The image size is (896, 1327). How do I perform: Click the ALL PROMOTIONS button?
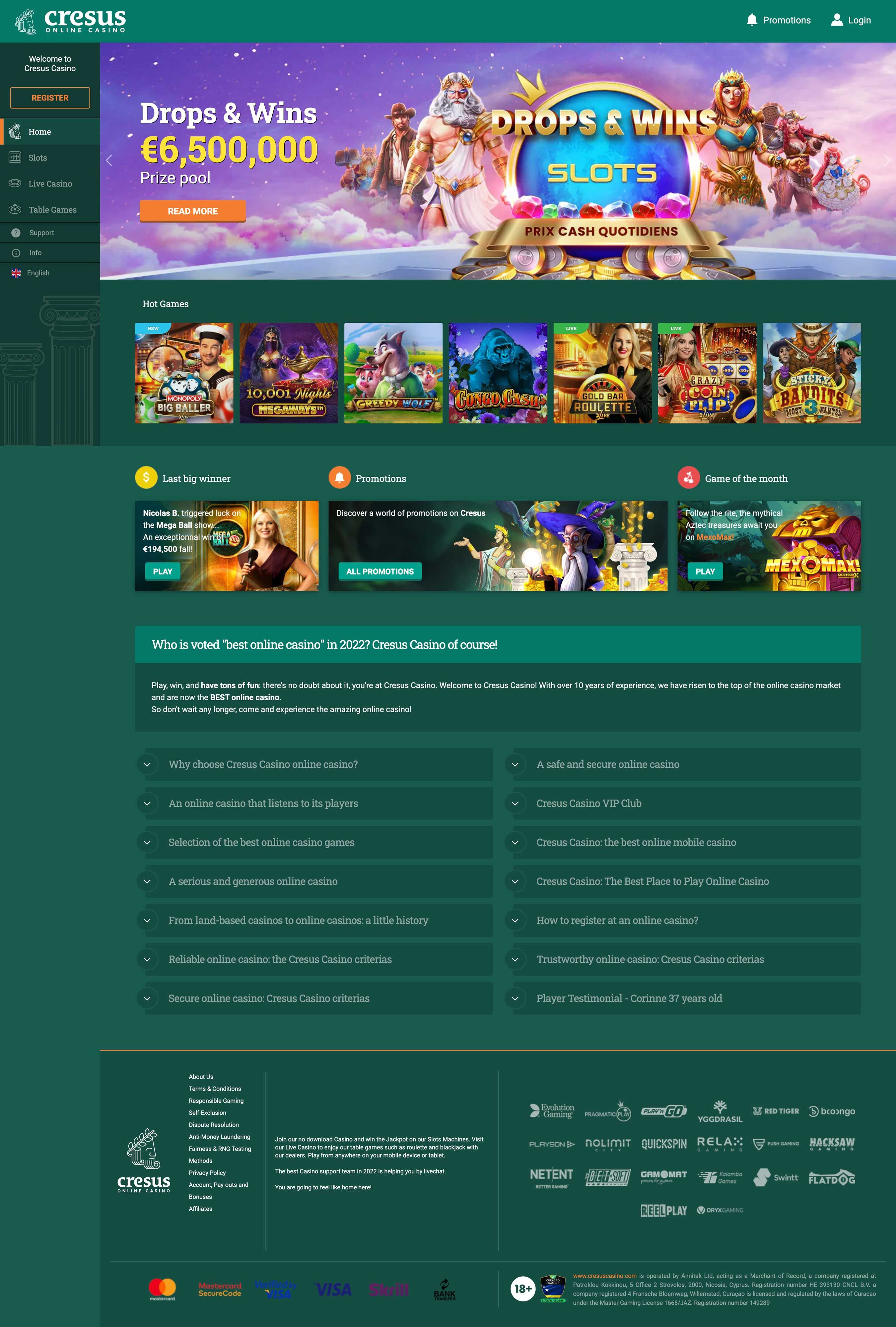tap(380, 572)
